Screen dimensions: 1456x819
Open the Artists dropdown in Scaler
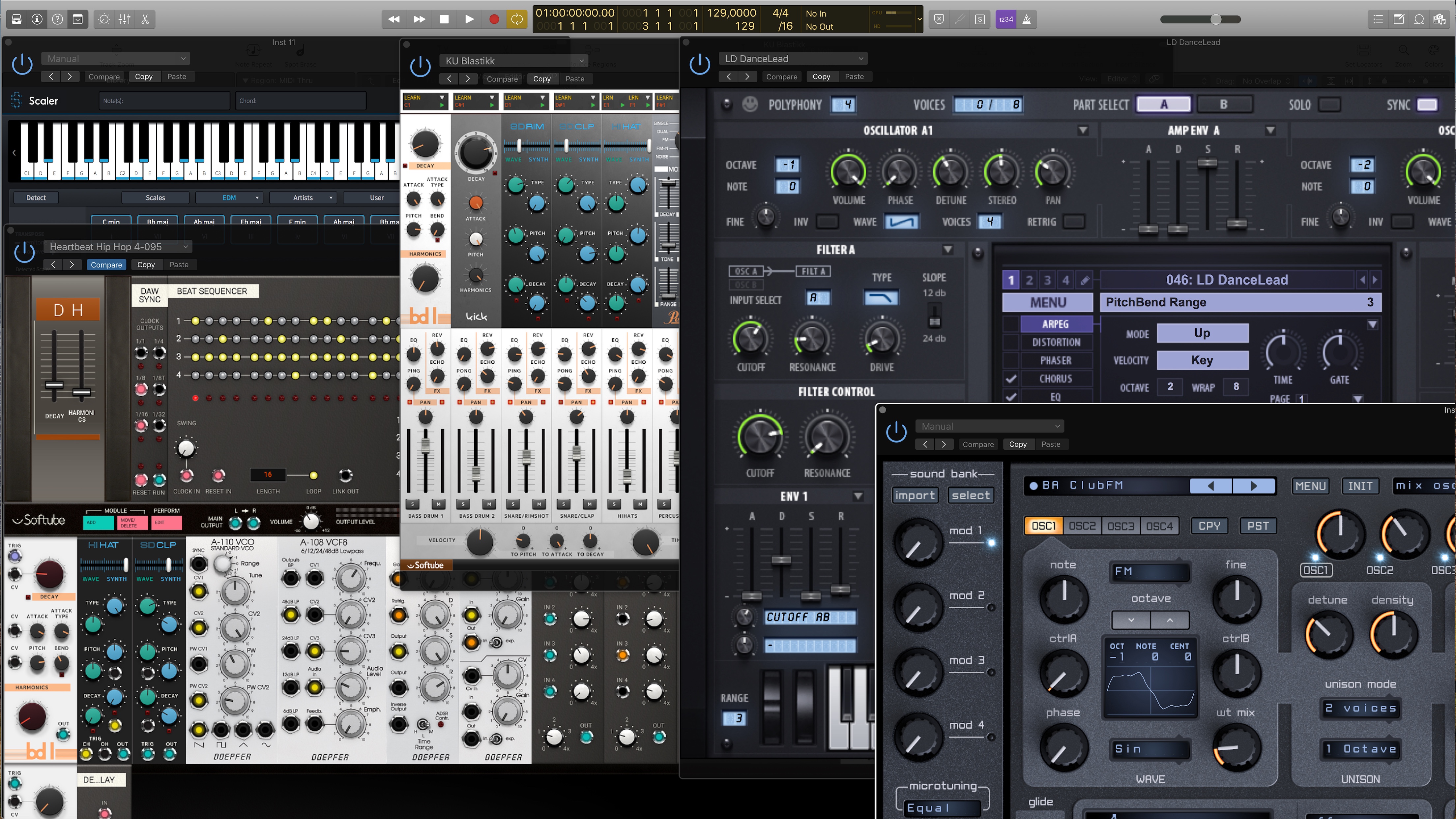(303, 197)
